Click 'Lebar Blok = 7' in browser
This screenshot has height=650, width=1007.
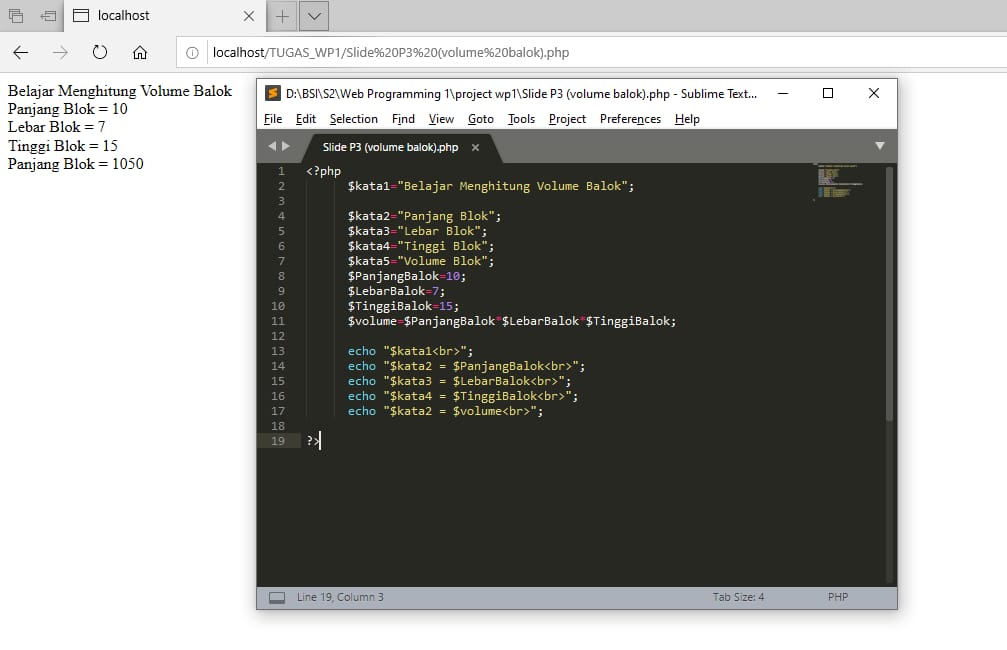[x=57, y=127]
